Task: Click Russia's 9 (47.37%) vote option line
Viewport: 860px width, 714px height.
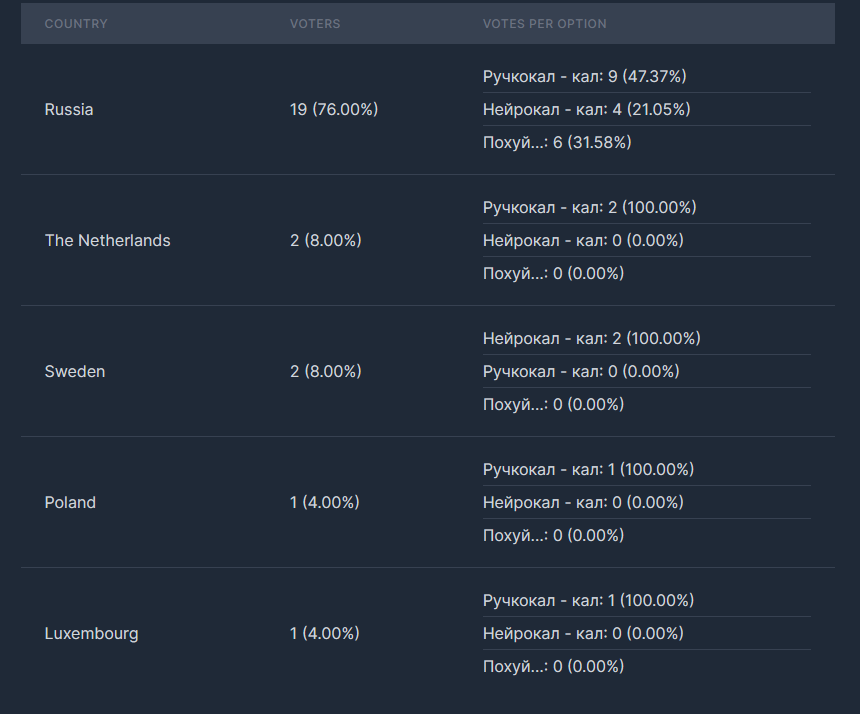Action: pos(585,77)
